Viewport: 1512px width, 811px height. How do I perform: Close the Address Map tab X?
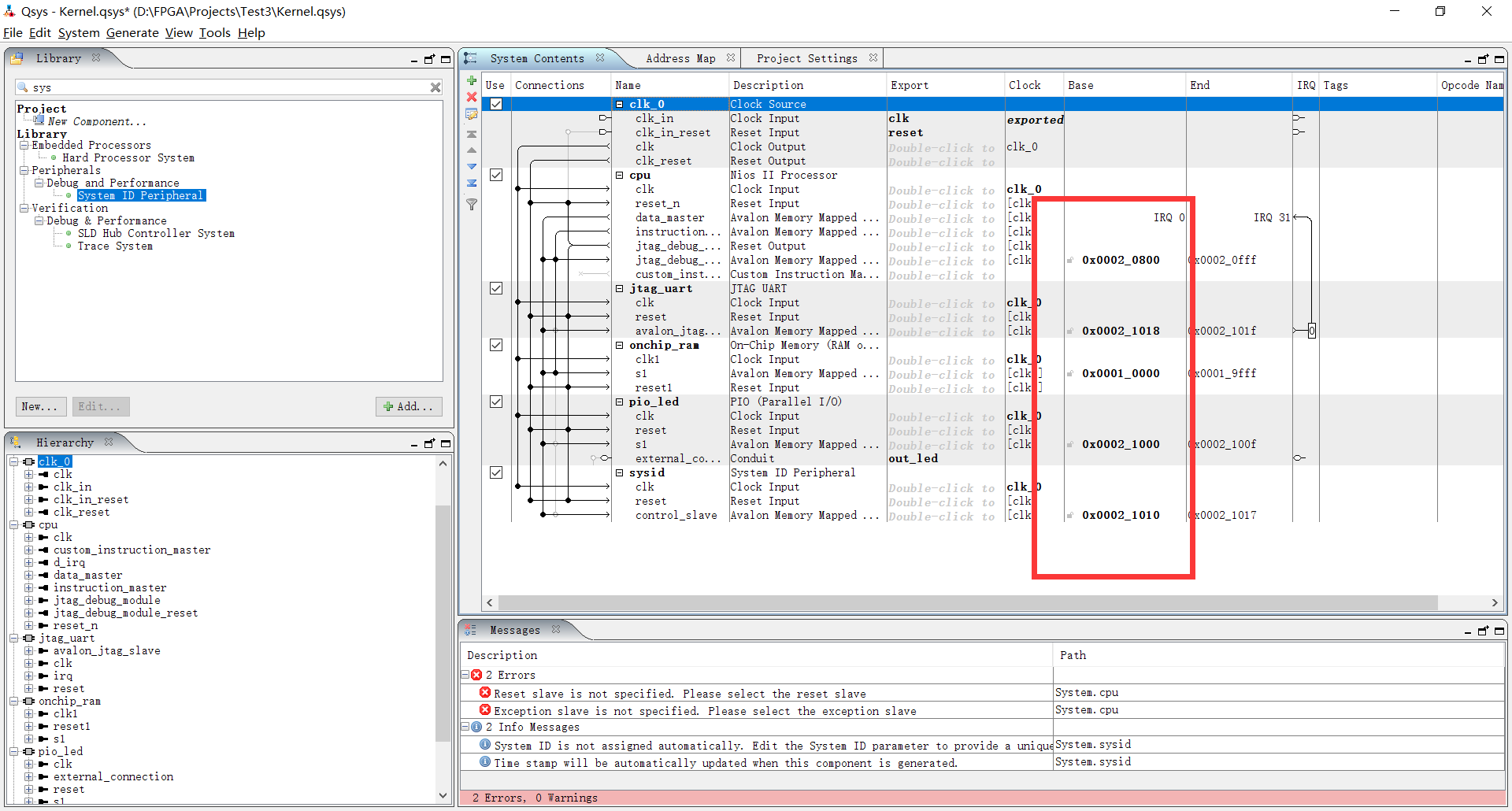click(x=731, y=57)
